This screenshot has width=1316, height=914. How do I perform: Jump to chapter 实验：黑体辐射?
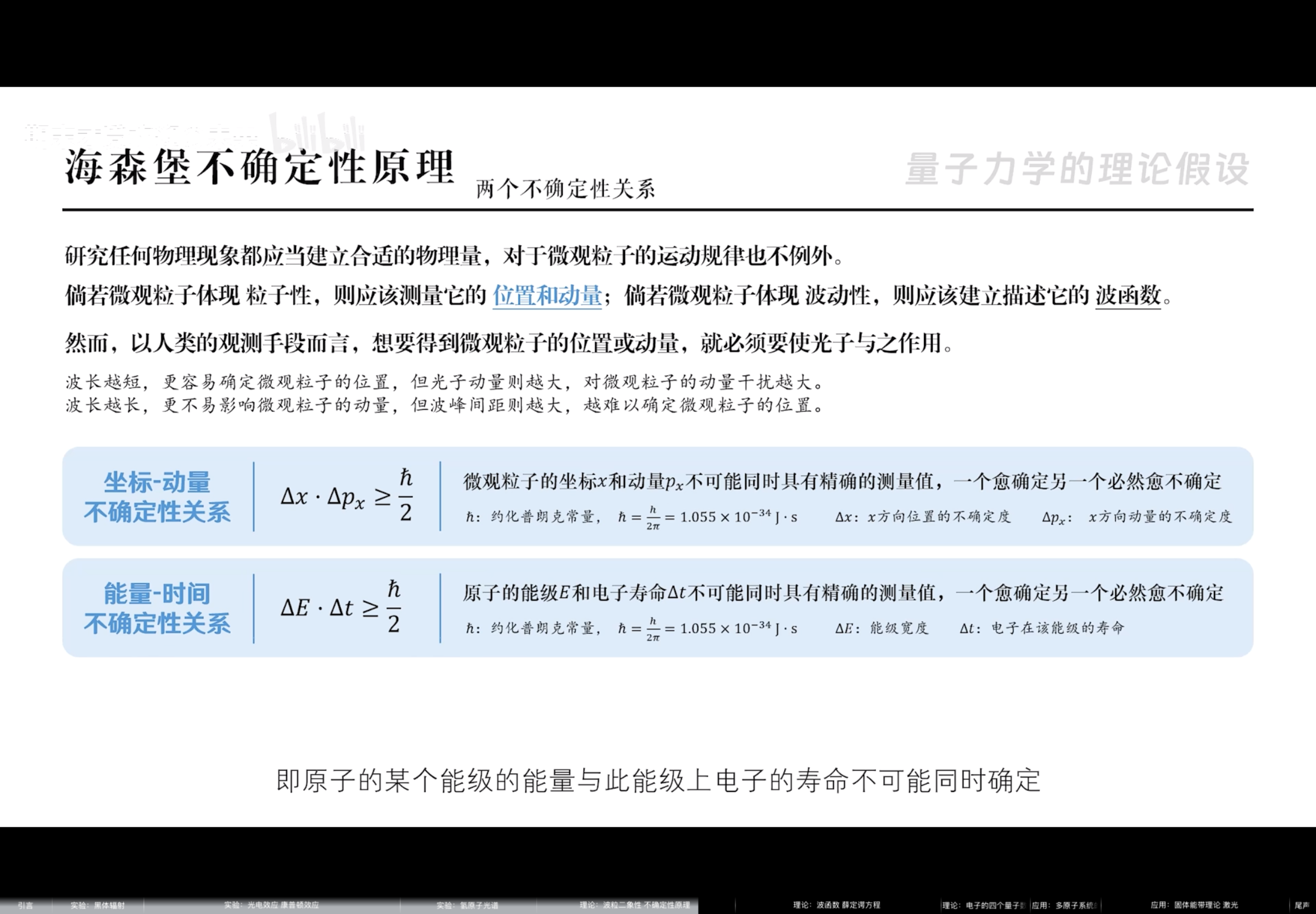click(x=97, y=905)
